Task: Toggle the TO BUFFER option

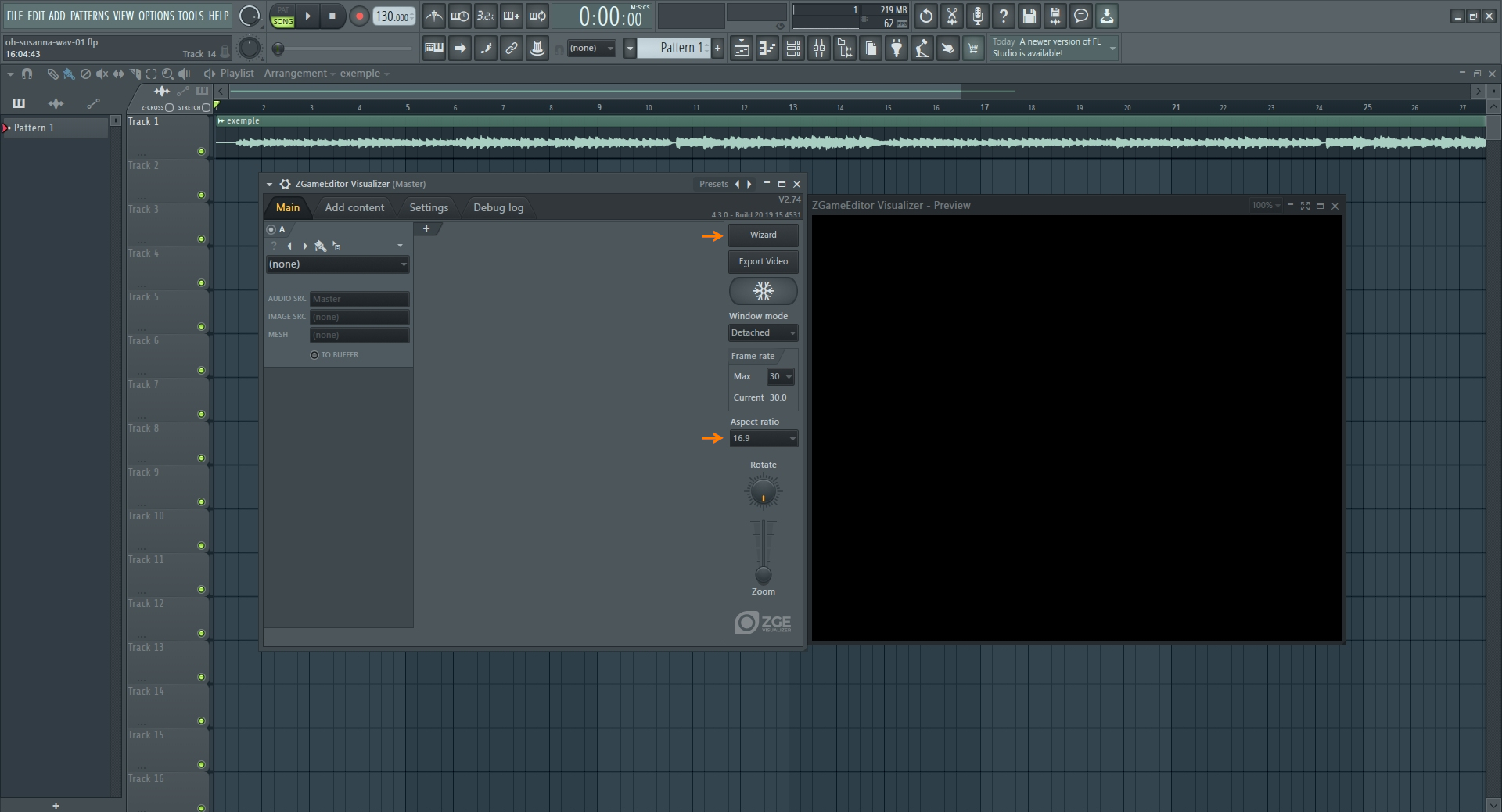Action: click(314, 355)
